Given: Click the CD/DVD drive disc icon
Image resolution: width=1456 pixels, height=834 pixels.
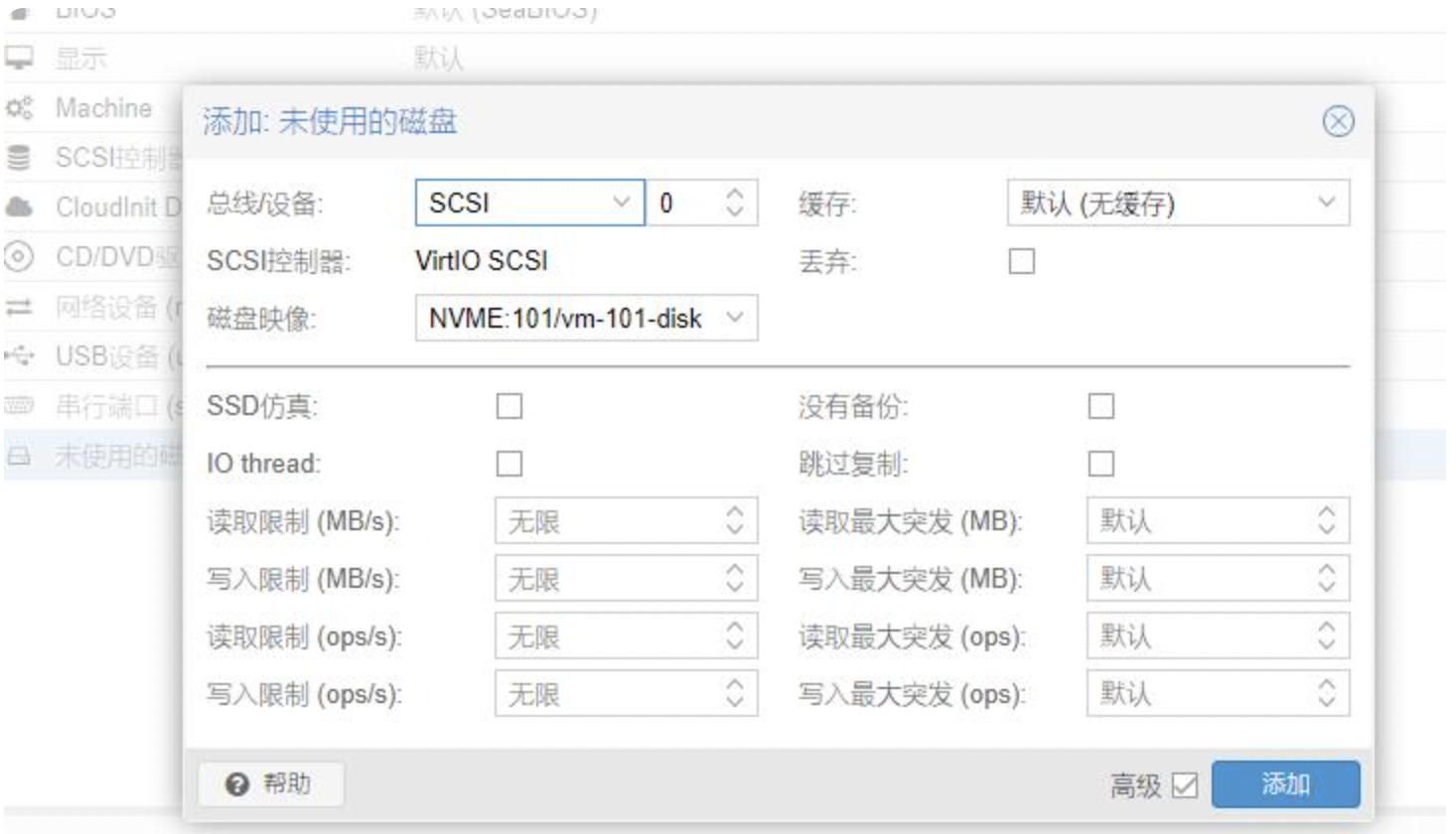Looking at the screenshot, I should (x=19, y=256).
